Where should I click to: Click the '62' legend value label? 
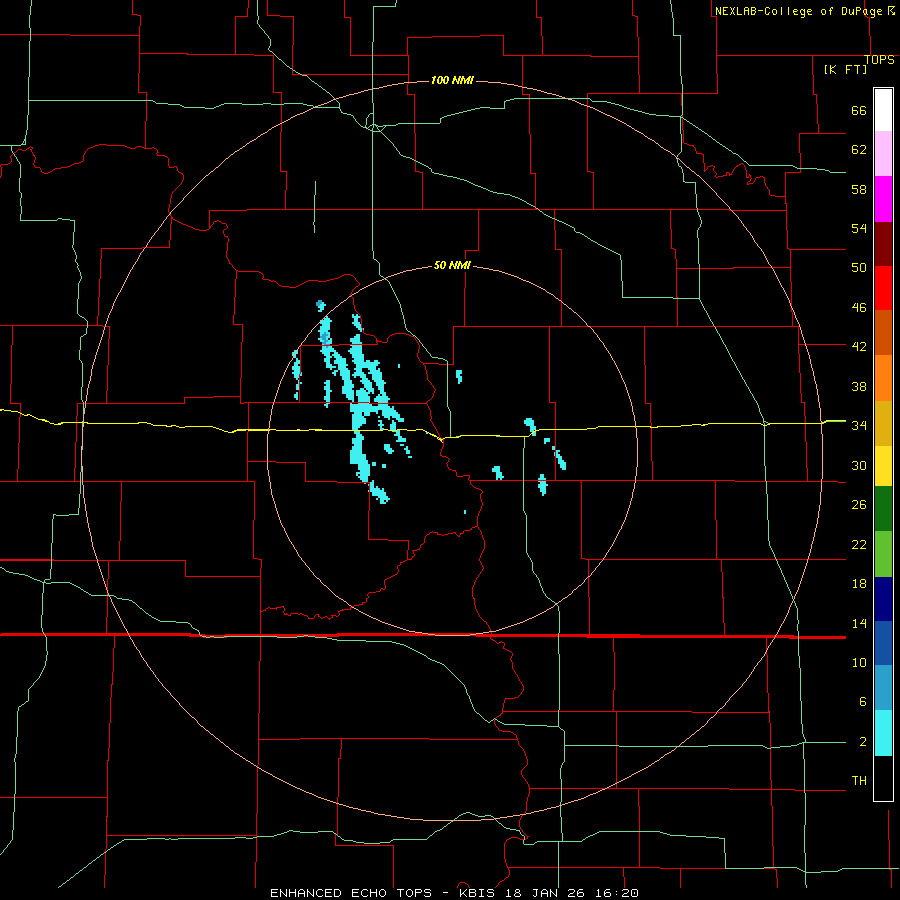(859, 150)
